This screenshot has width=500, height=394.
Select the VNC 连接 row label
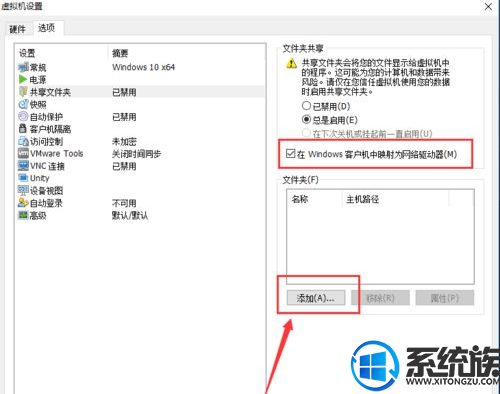[47, 166]
